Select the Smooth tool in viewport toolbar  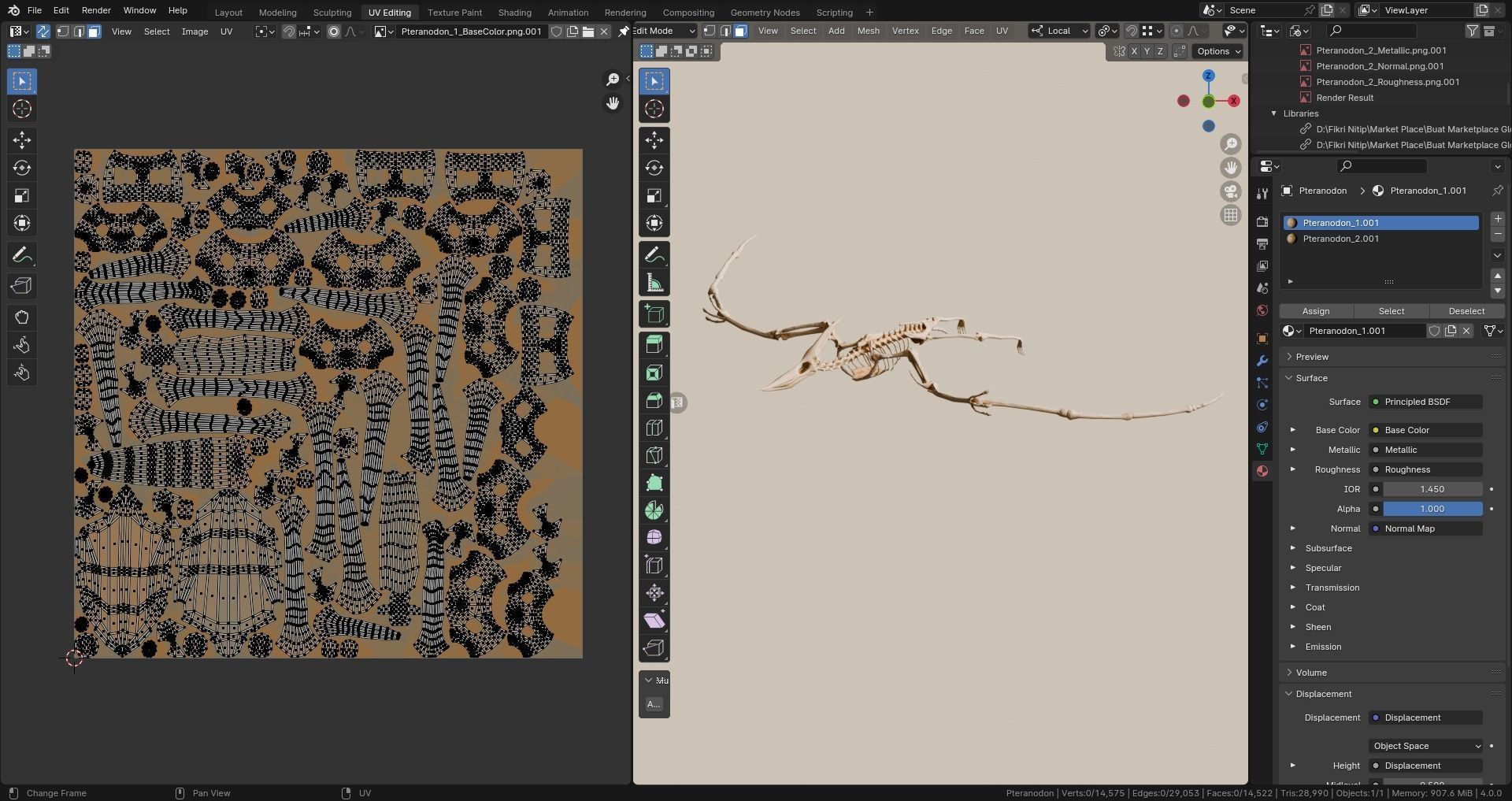pos(654,538)
